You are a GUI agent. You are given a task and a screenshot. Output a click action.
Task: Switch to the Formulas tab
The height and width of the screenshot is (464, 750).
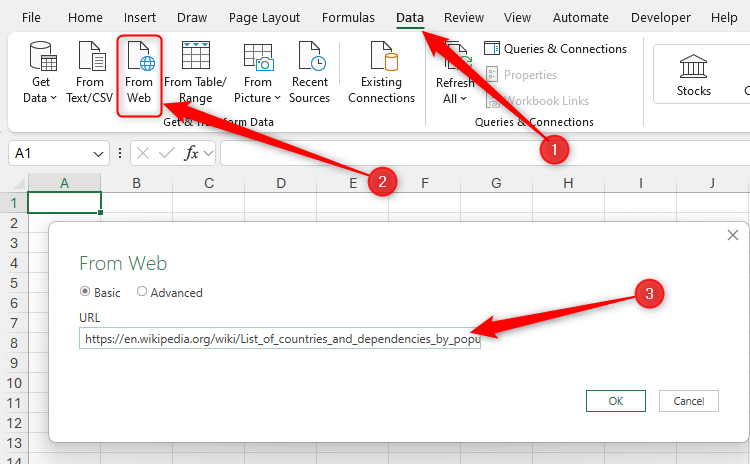tap(348, 18)
